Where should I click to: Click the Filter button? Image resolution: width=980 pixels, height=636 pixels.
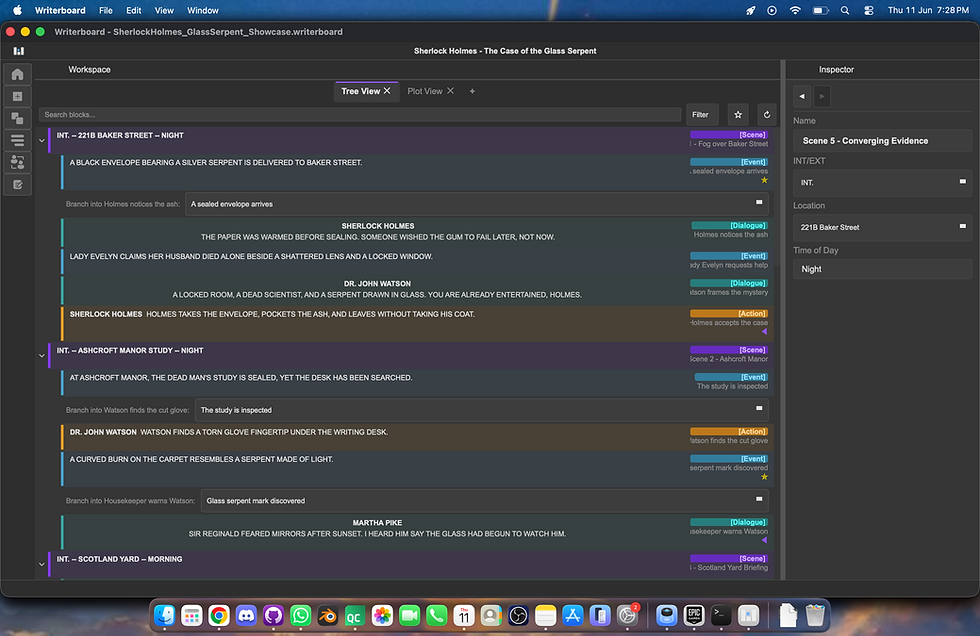point(702,114)
